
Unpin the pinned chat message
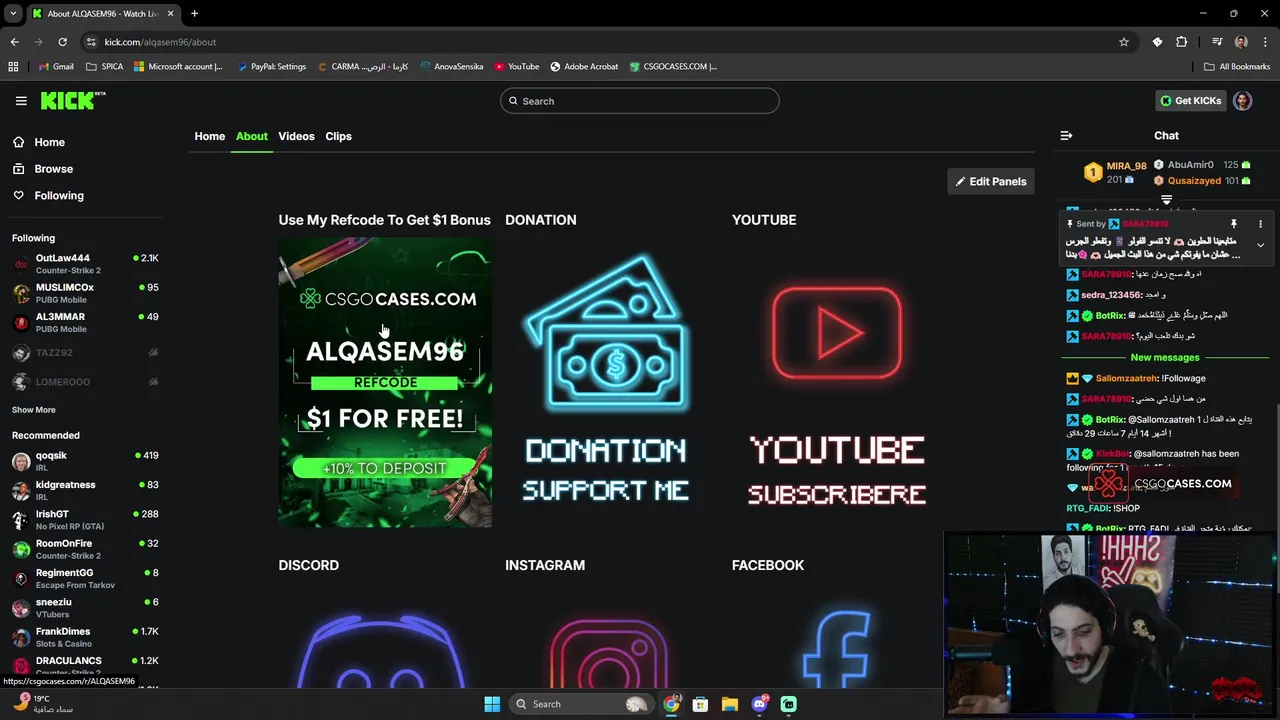click(1234, 224)
